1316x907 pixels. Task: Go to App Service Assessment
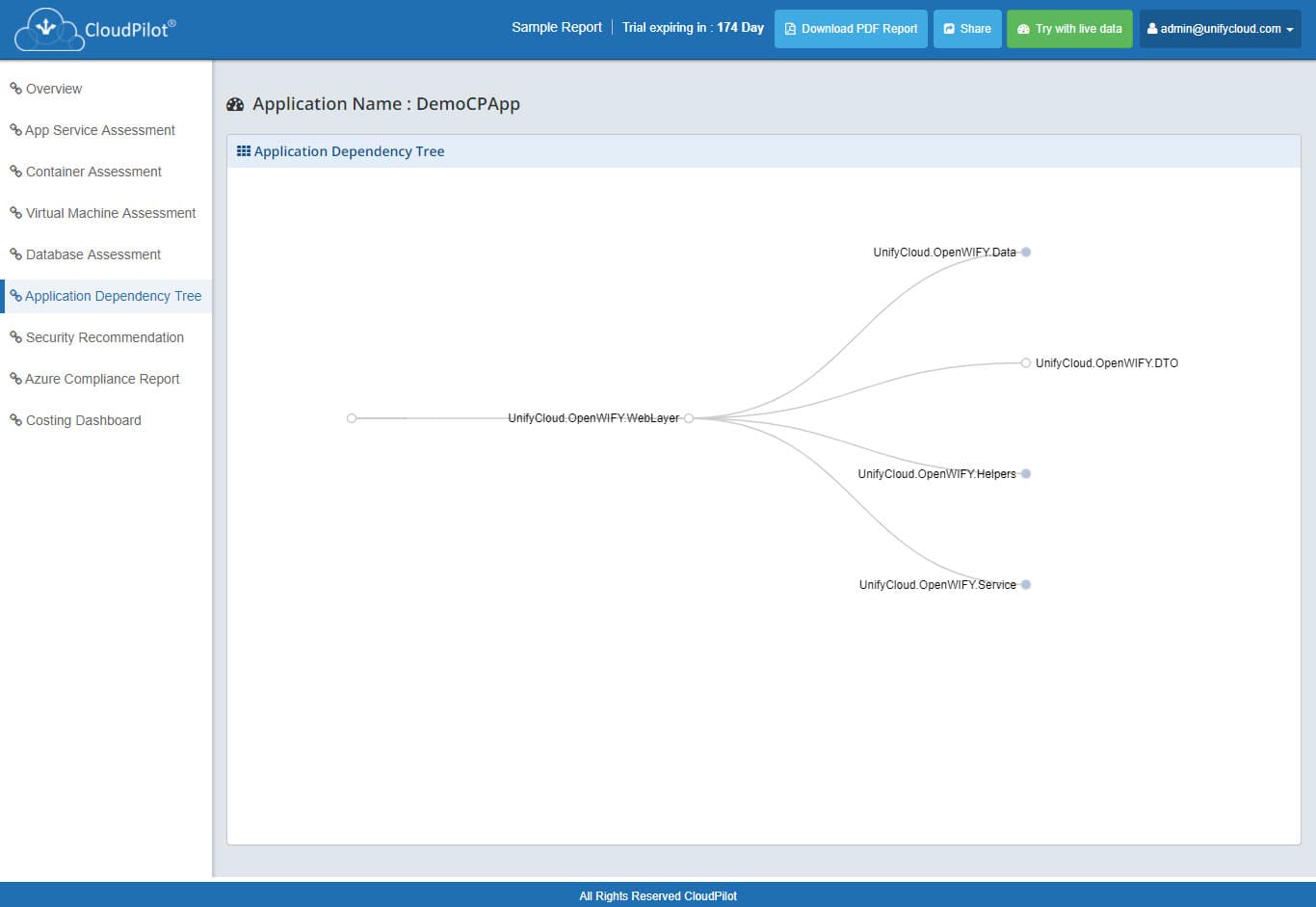(x=100, y=130)
